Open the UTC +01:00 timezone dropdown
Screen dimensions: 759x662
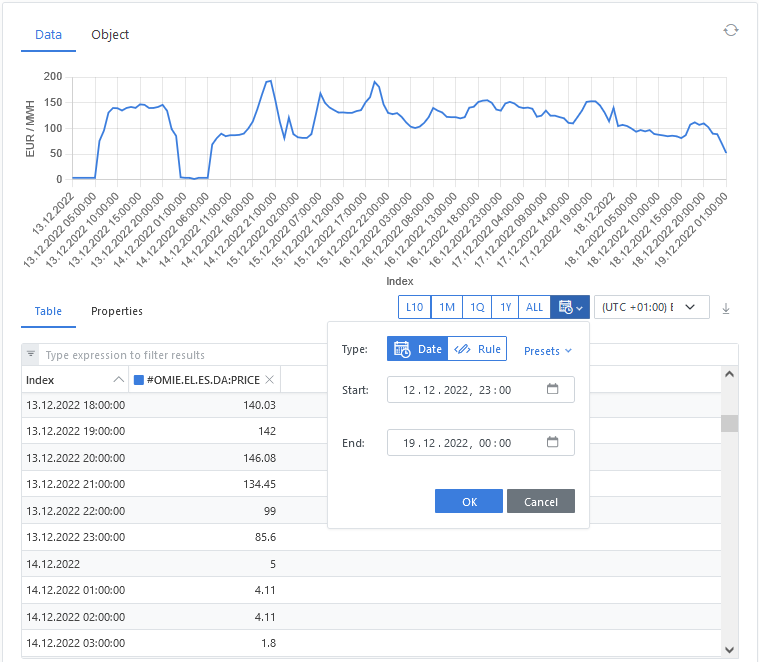click(x=651, y=307)
